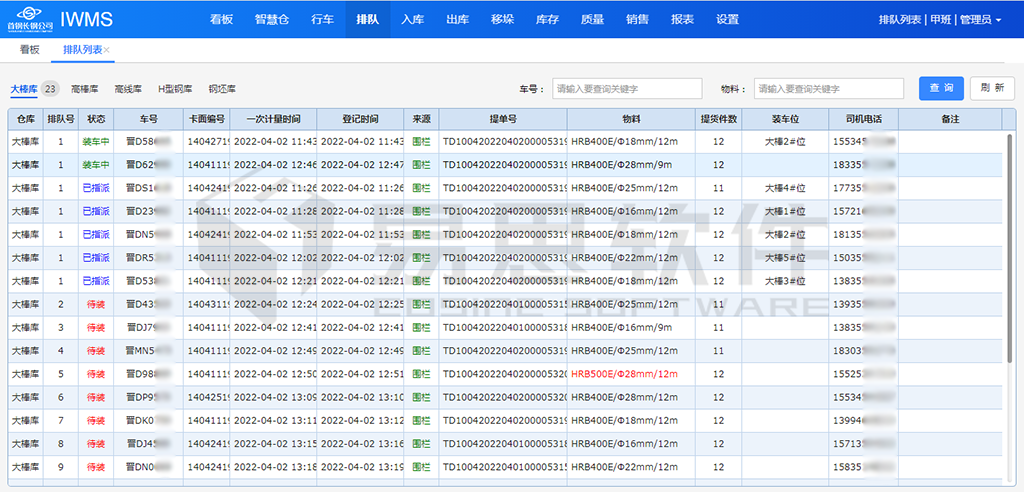Screen dimensions: 1024x492
Task: Select the row with red HRB500E/Φ28mm/12m material
Action: pyautogui.click(x=623, y=373)
